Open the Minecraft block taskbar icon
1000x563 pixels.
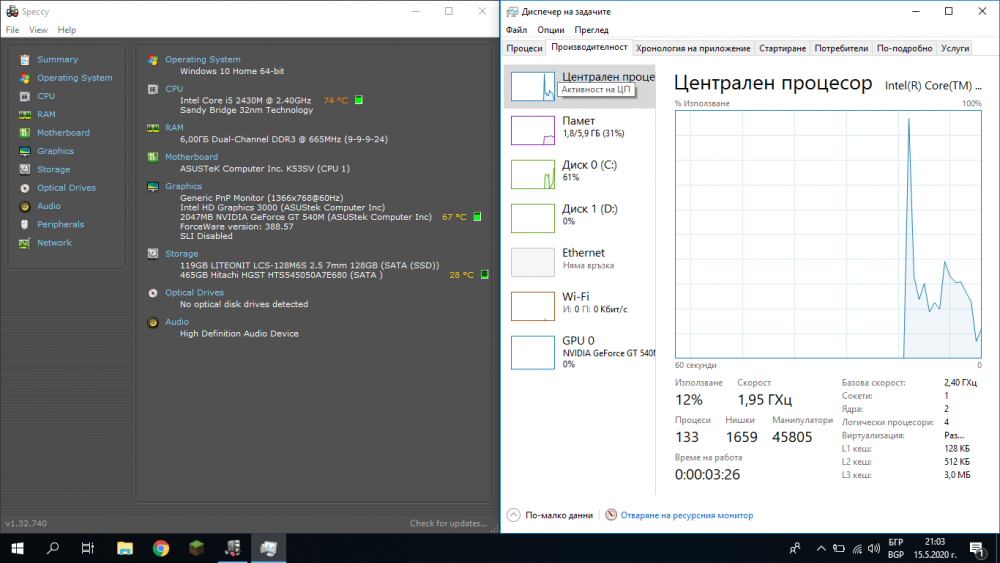[196, 548]
